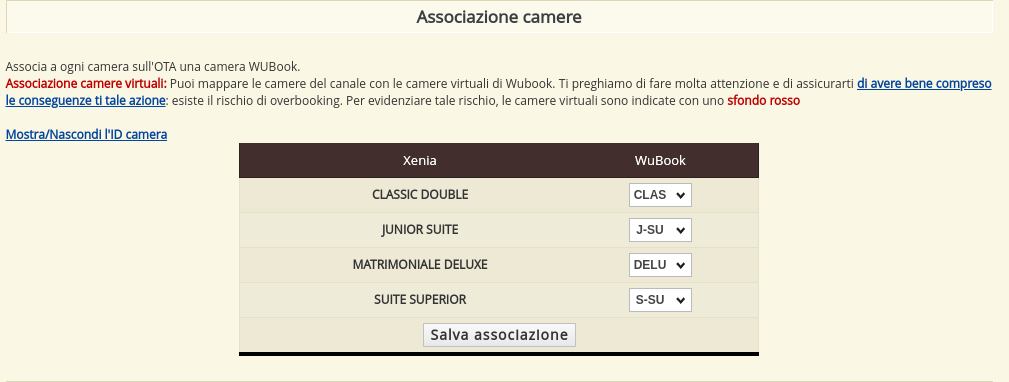This screenshot has width=1009, height=382.
Task: Select the CLASSIC DOUBLE room label
Action: pyautogui.click(x=420, y=194)
